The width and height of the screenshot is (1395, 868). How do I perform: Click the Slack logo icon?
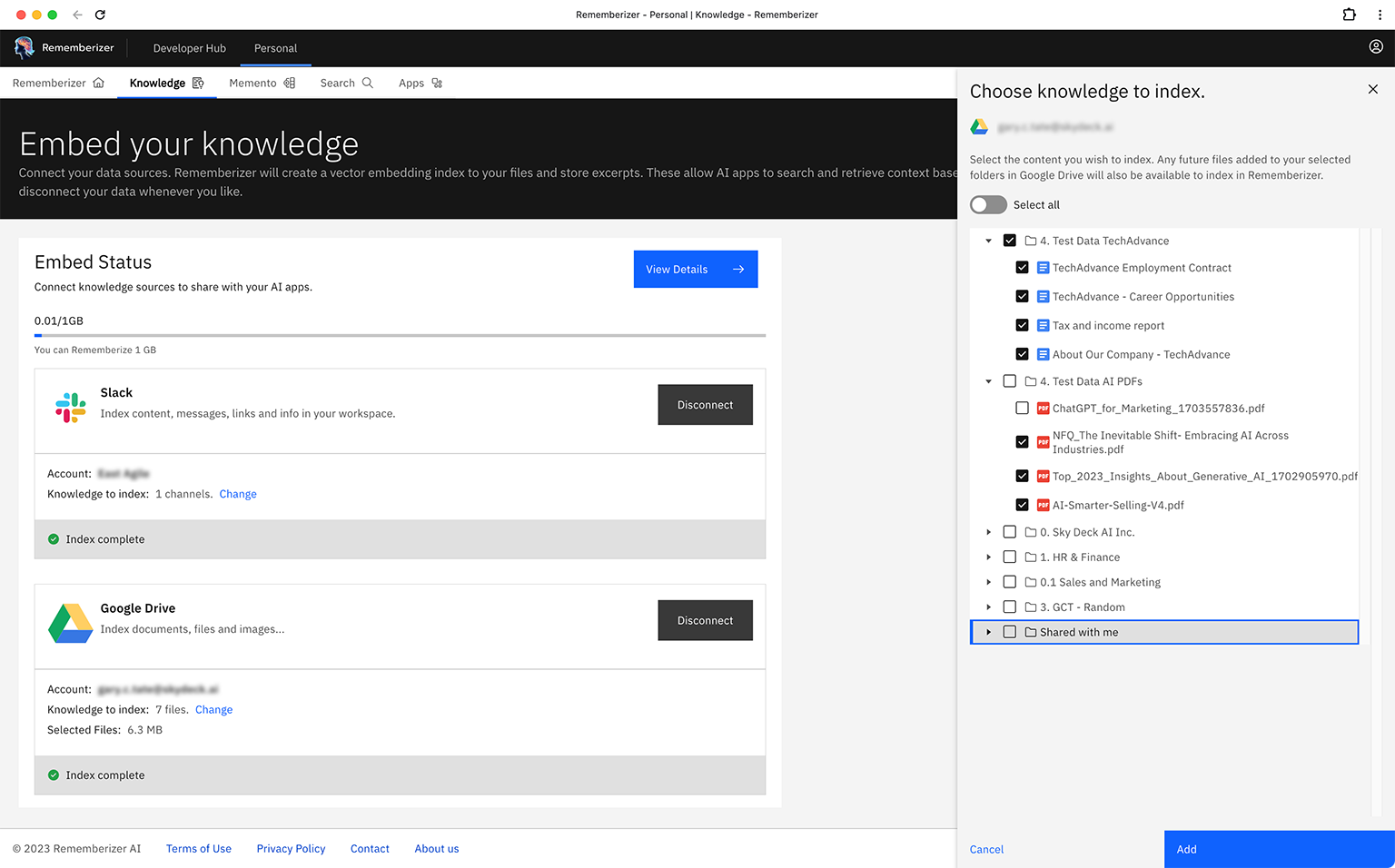coord(71,408)
